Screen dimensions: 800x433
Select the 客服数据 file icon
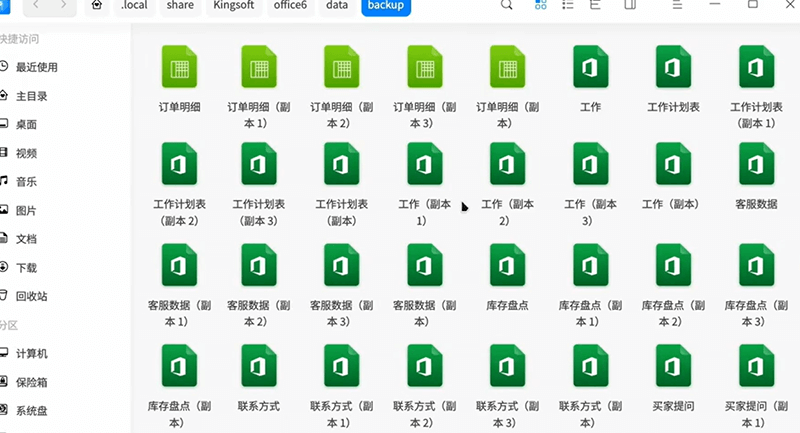click(x=756, y=164)
